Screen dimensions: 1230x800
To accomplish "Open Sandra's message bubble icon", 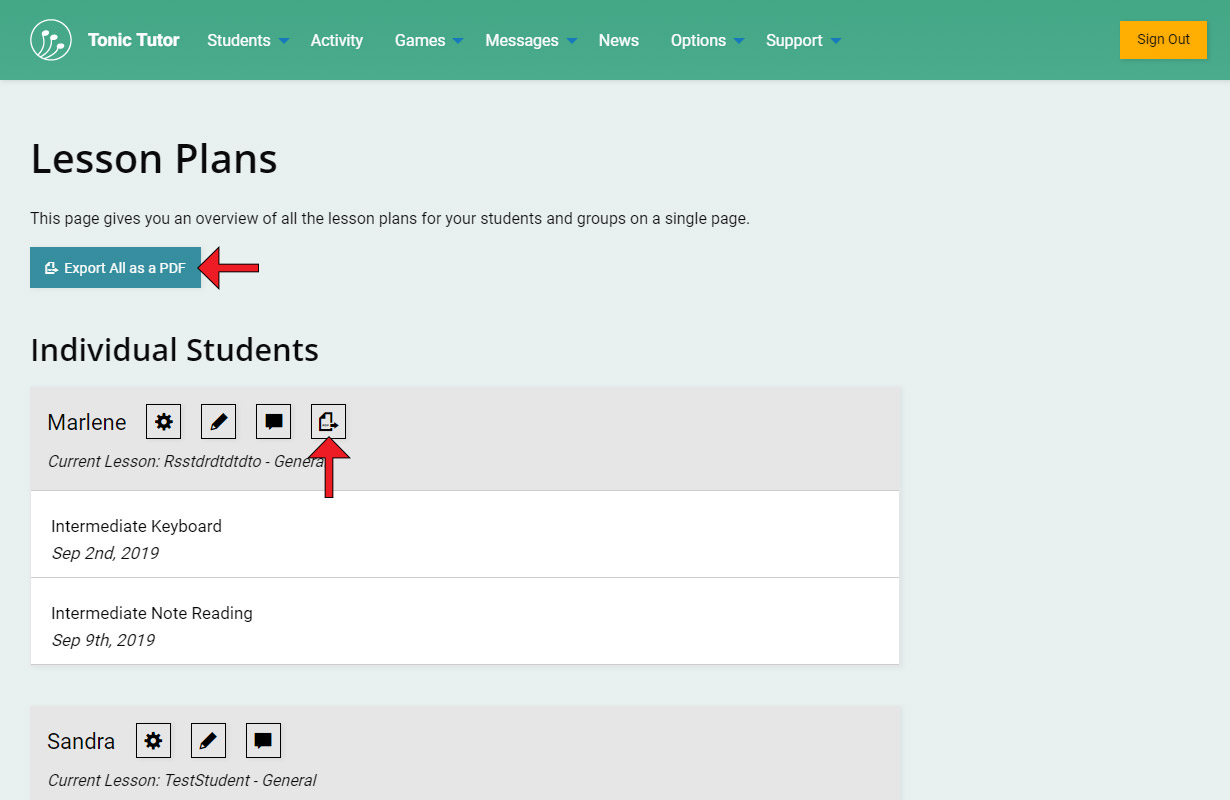I will click(264, 741).
